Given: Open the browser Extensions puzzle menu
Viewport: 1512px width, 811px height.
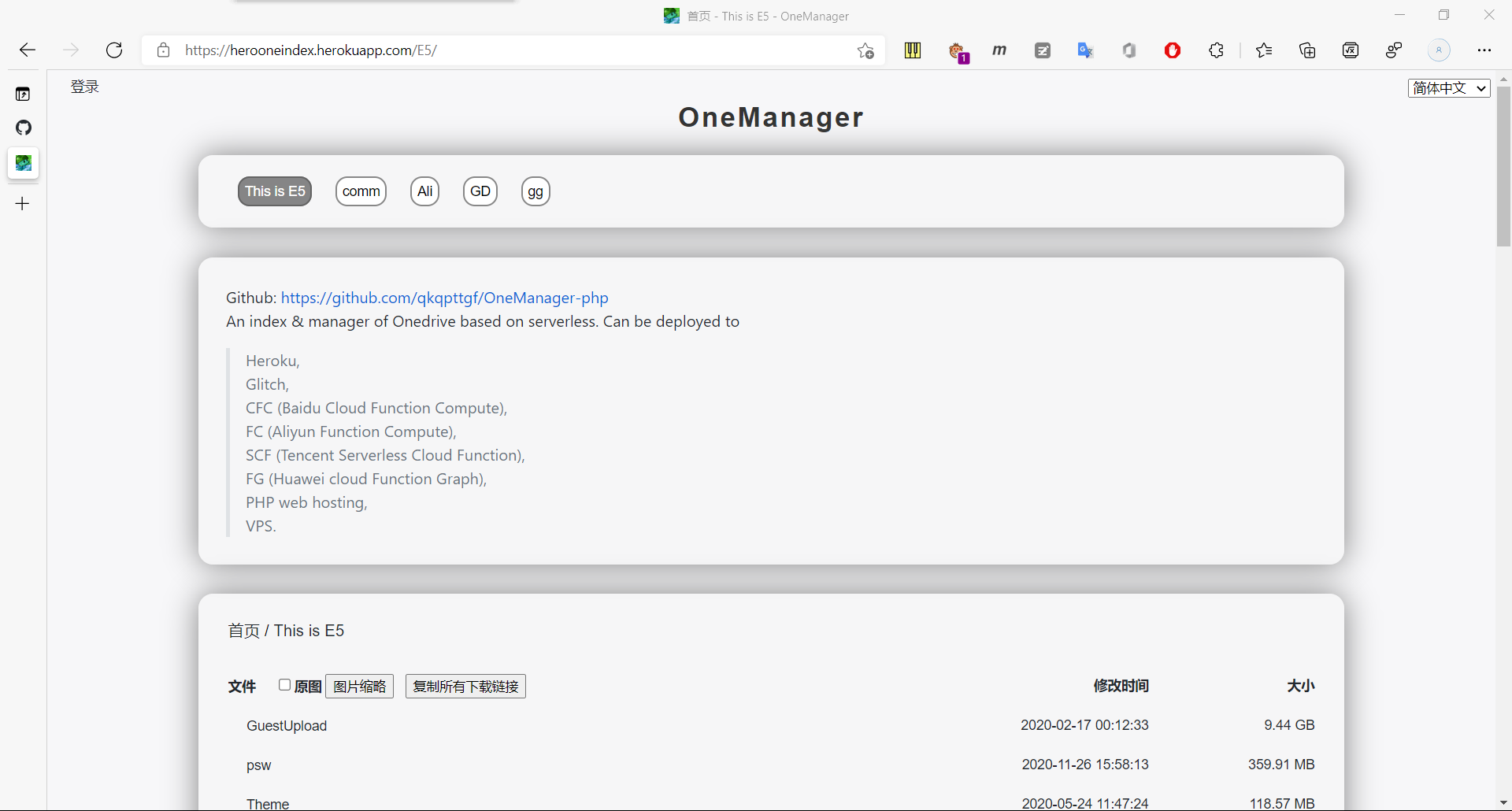Looking at the screenshot, I should 1216,50.
